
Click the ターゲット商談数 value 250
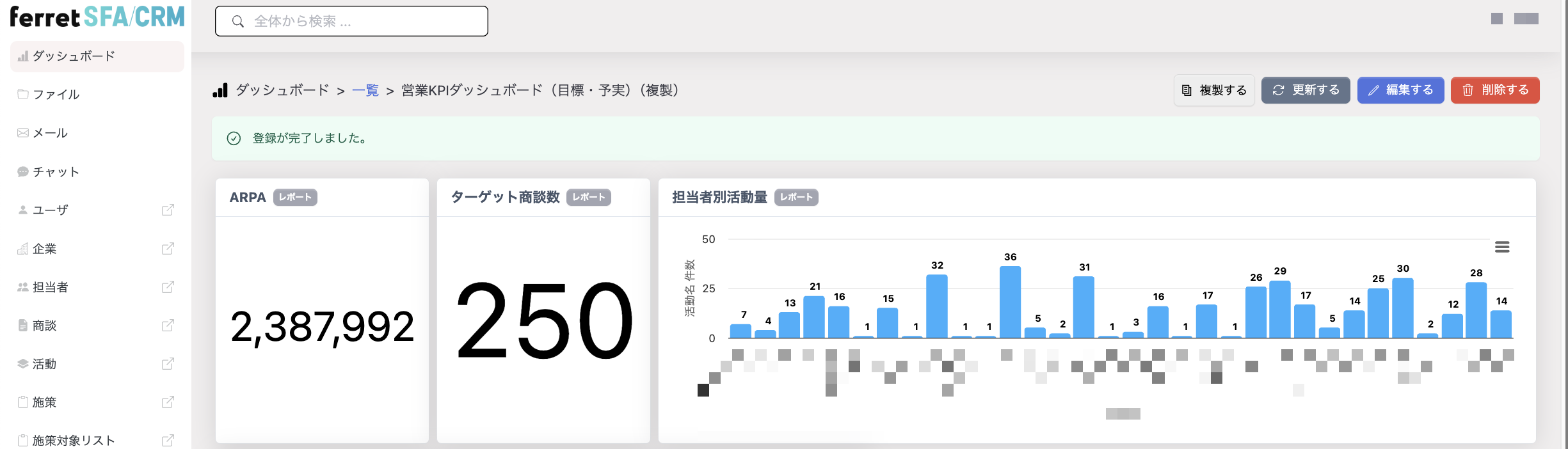pyautogui.click(x=544, y=321)
